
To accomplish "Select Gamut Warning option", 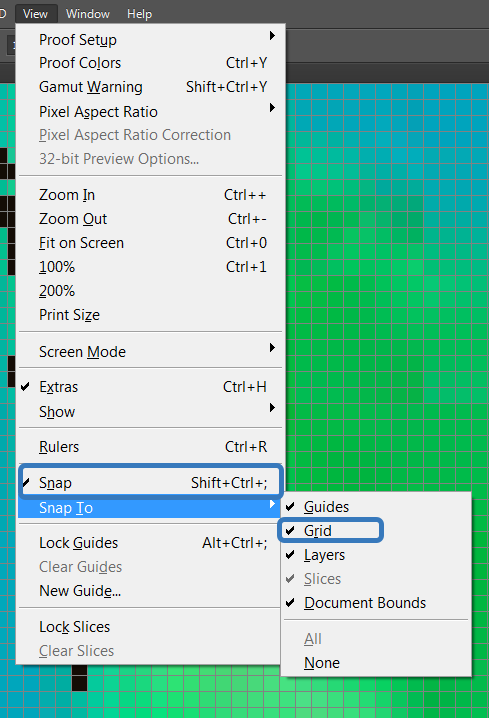I will click(150, 87).
